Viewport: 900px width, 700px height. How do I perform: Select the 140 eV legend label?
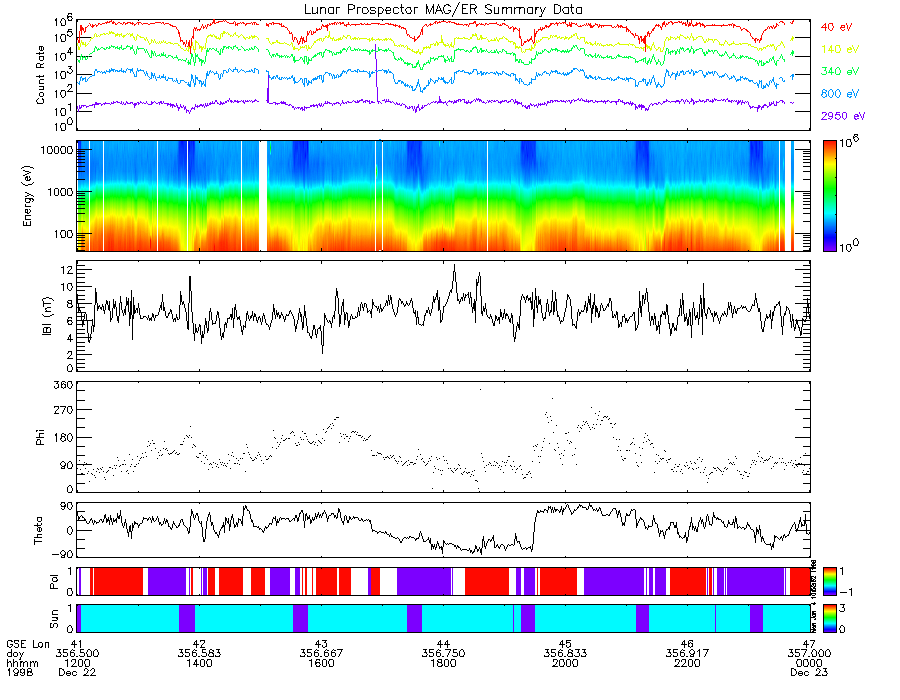click(x=839, y=49)
